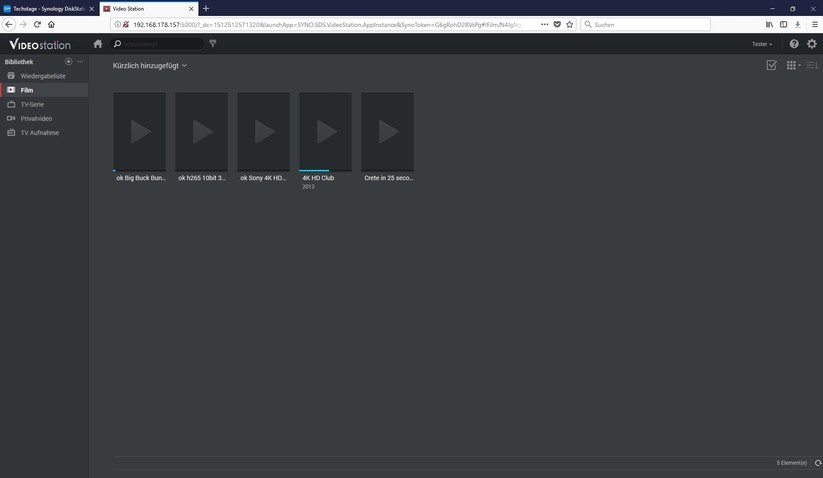Expand the Kürzlich hinzugefügt dropdown

click(150, 66)
